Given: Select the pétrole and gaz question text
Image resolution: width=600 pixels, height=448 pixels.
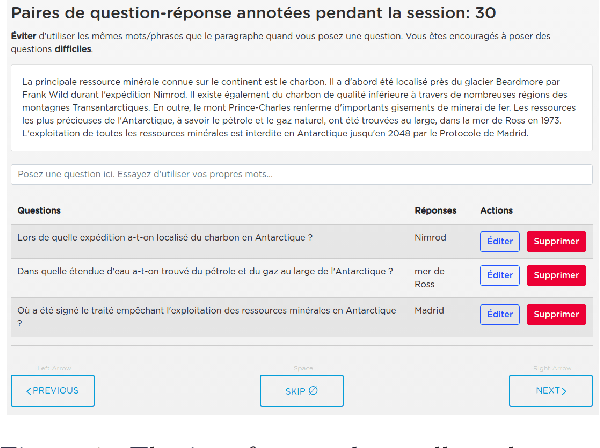Looking at the screenshot, I should point(205,271).
